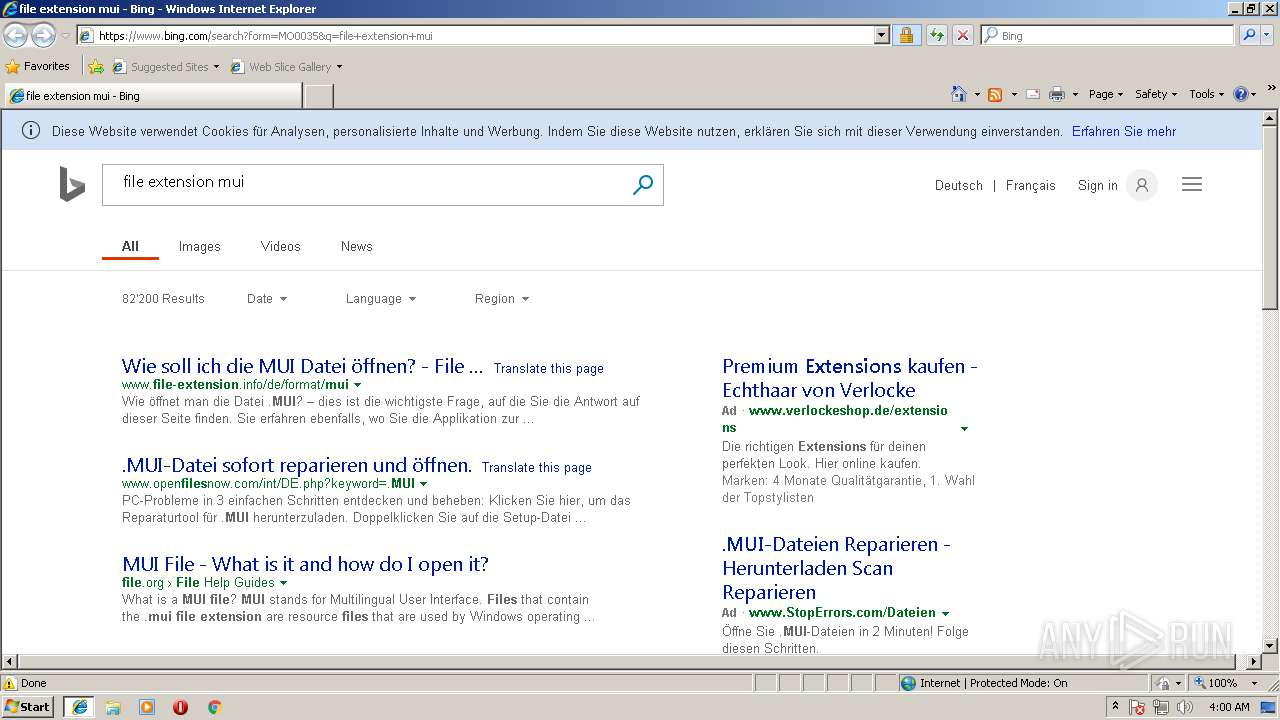This screenshot has width=1280, height=720.
Task: Open Windows Media Player from taskbar
Action: click(147, 707)
